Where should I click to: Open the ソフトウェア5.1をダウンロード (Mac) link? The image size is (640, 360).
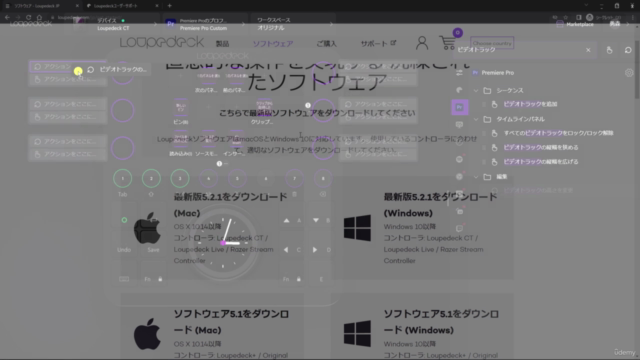[231, 322]
